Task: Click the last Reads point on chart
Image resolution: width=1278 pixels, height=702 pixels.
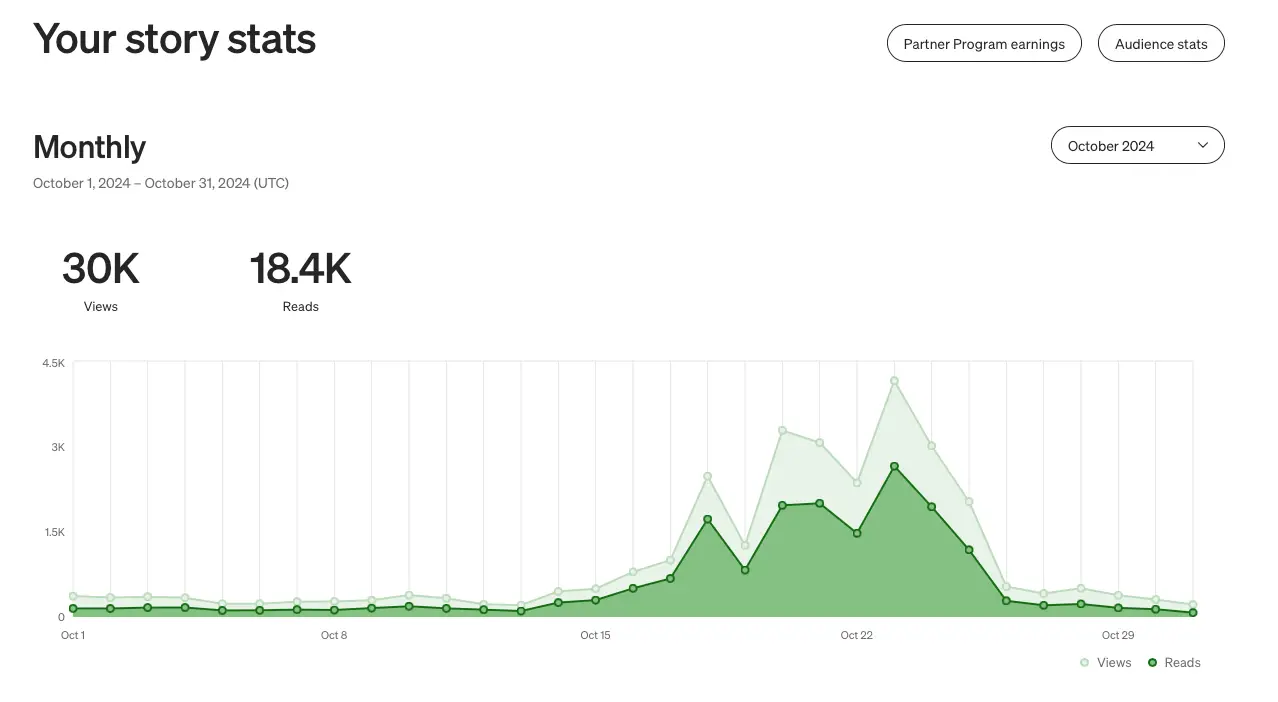Action: (1193, 613)
